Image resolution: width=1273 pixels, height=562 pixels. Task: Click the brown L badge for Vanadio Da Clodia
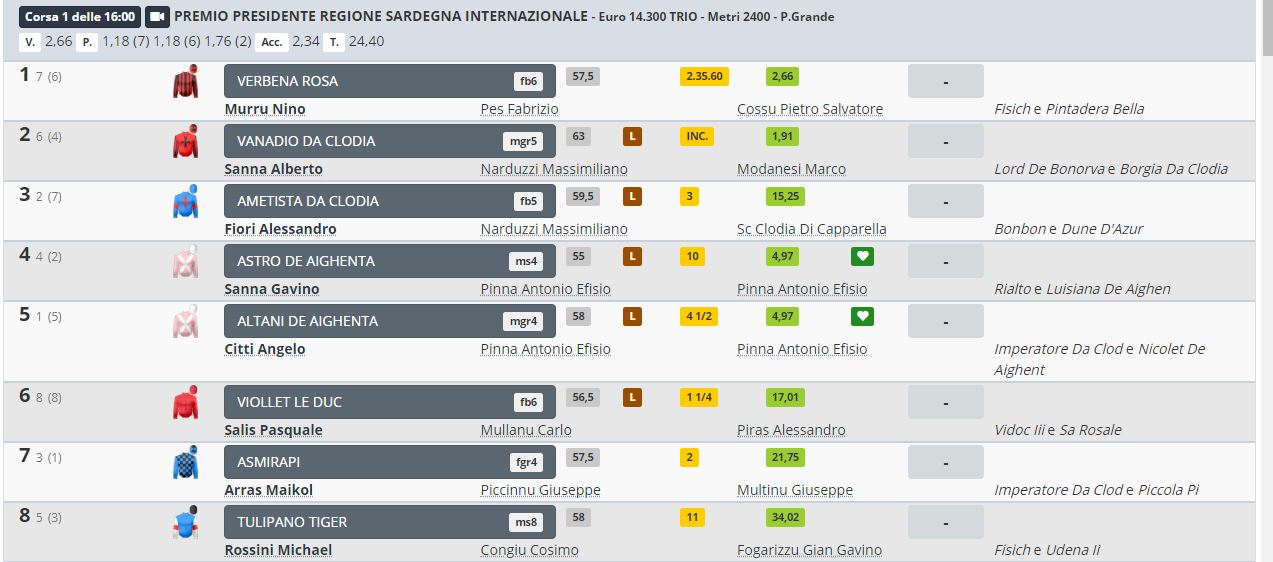(631, 137)
